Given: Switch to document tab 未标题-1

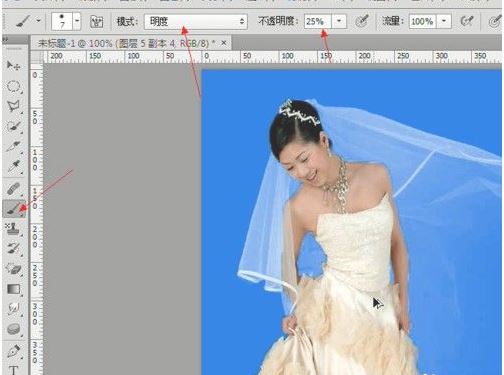Looking at the screenshot, I should pos(126,43).
